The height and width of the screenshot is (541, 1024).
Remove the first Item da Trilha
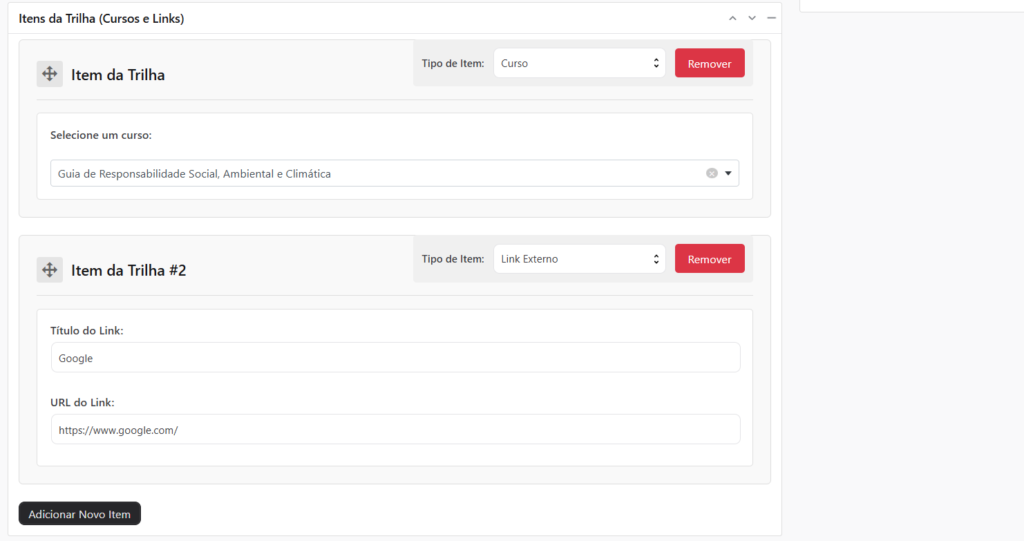[x=709, y=63]
